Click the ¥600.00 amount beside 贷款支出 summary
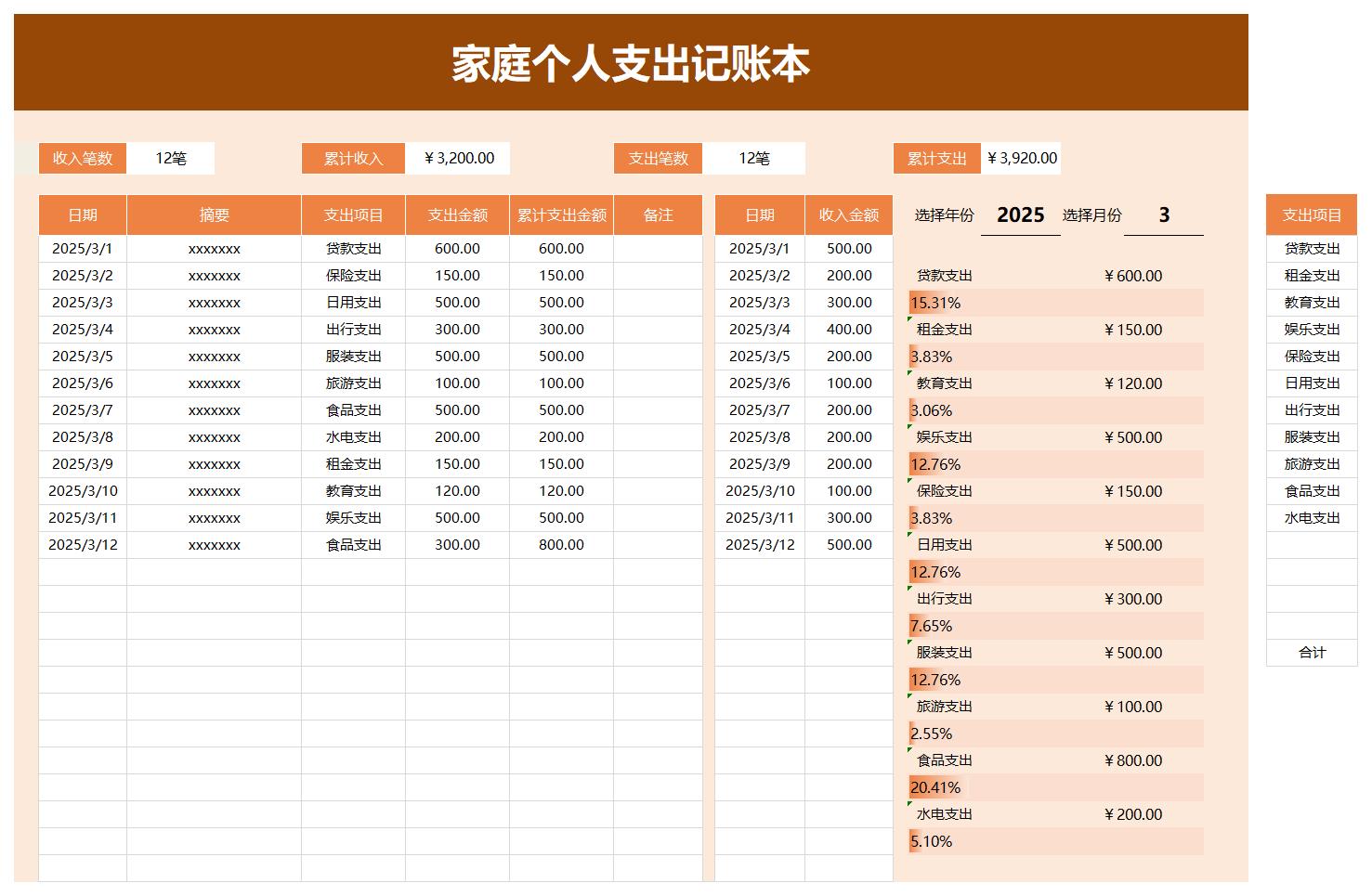Screen dimensions: 1372x896 1133,276
